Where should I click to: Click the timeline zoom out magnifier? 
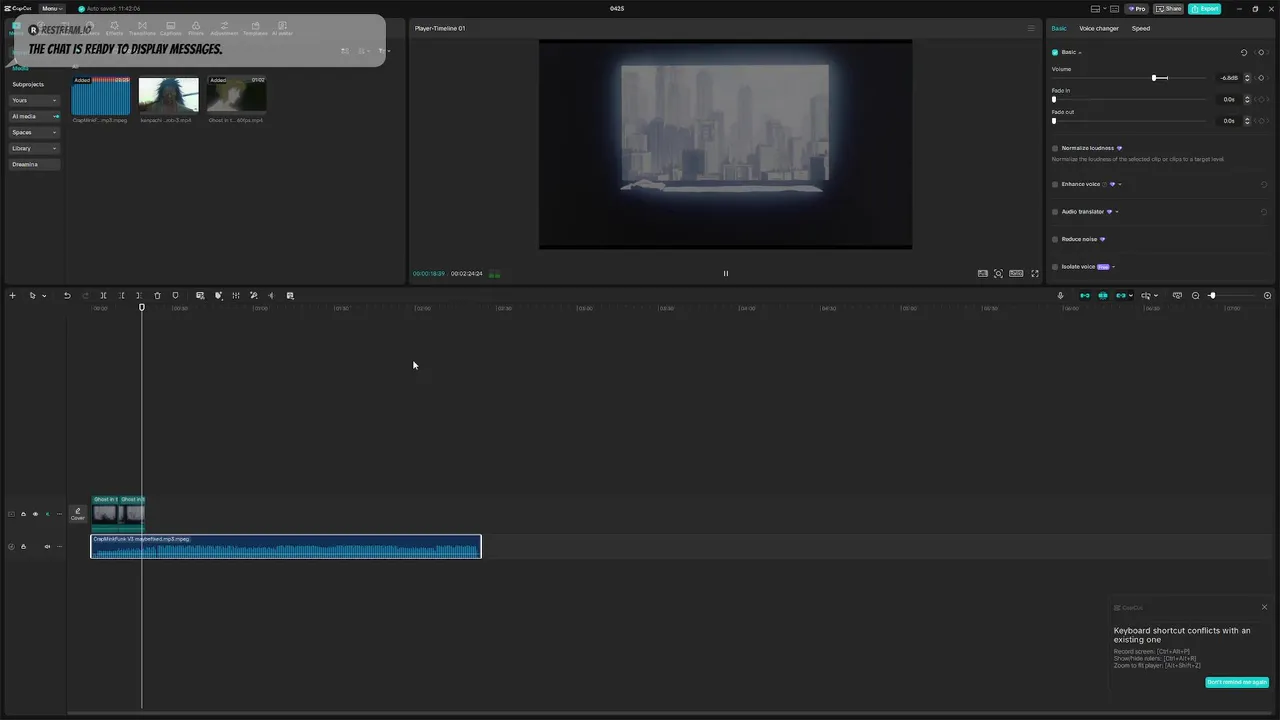coord(1195,295)
